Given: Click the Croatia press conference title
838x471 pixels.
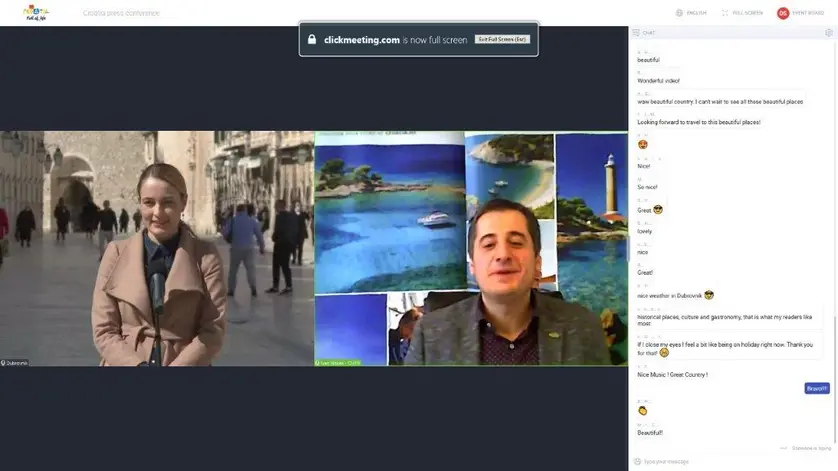Looking at the screenshot, I should click(121, 13).
